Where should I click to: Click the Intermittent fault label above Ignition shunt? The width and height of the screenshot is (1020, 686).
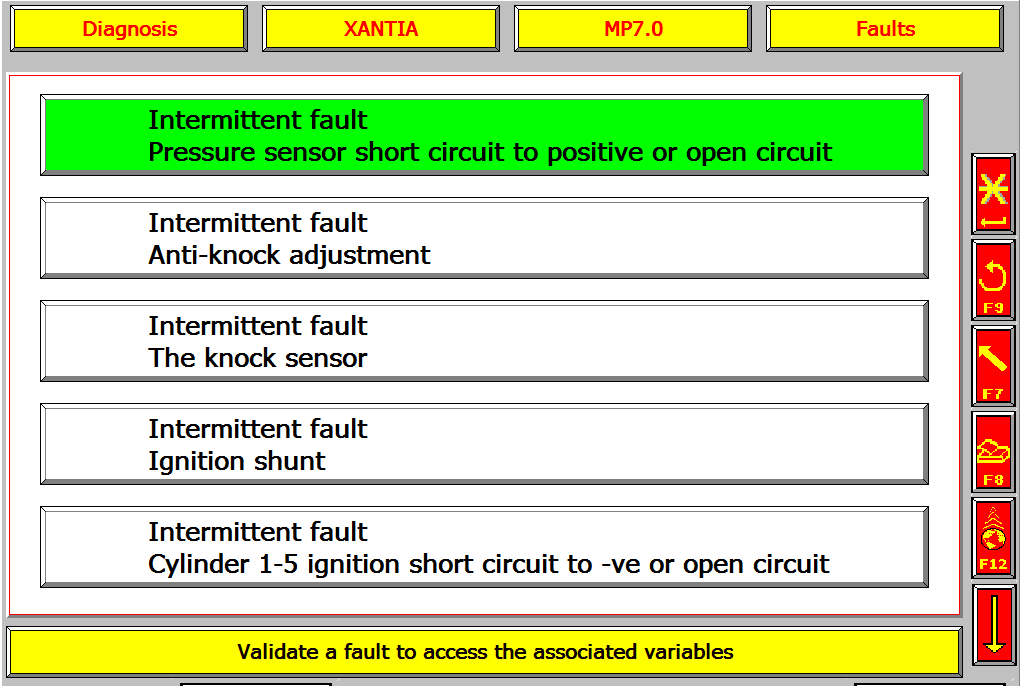(x=258, y=429)
